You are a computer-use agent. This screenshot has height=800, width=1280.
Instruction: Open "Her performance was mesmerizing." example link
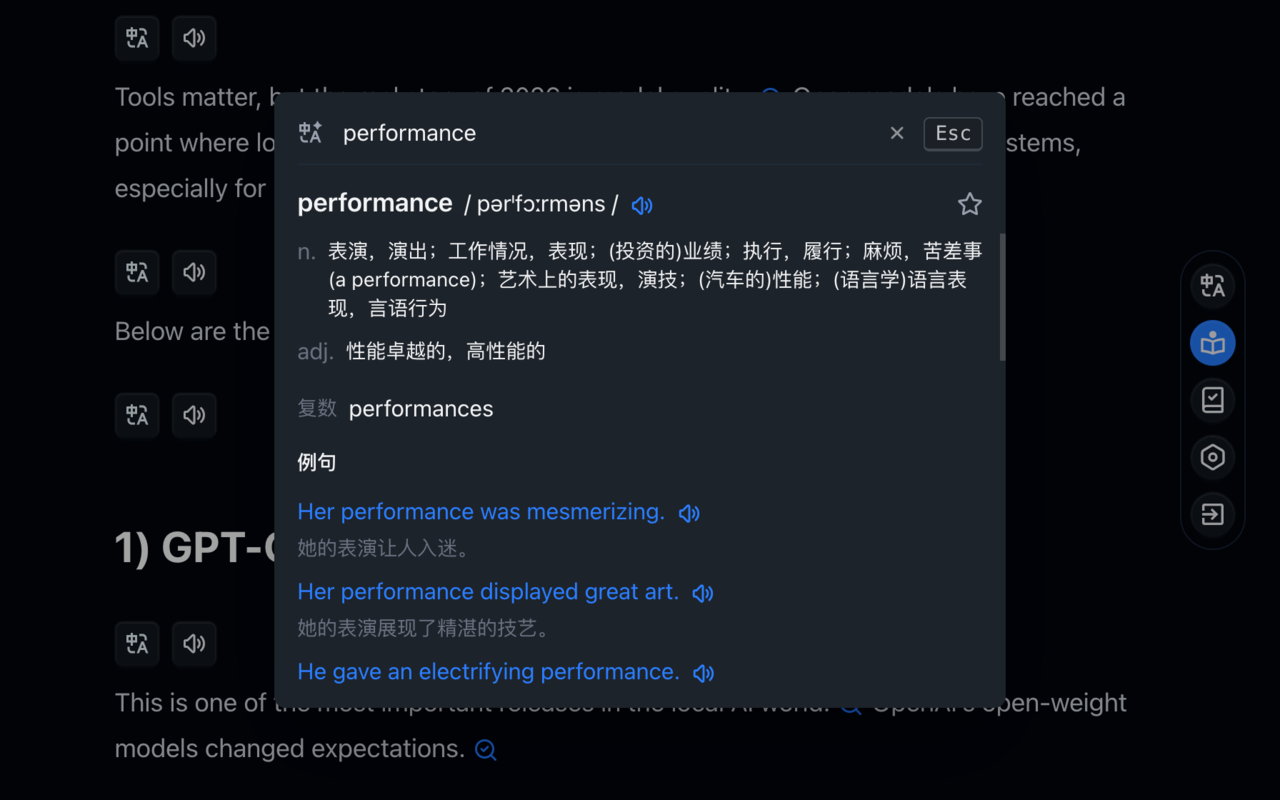point(481,512)
